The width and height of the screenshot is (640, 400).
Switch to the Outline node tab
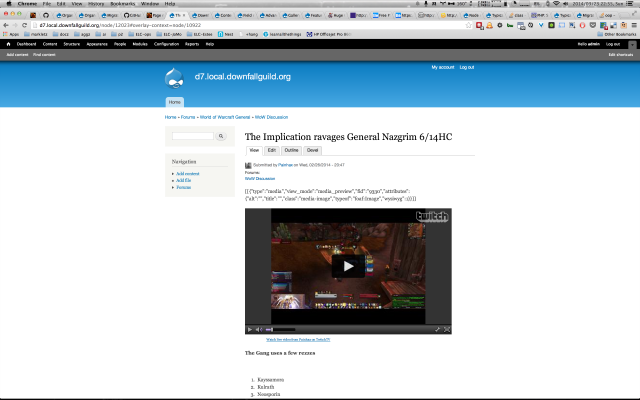[291, 150]
